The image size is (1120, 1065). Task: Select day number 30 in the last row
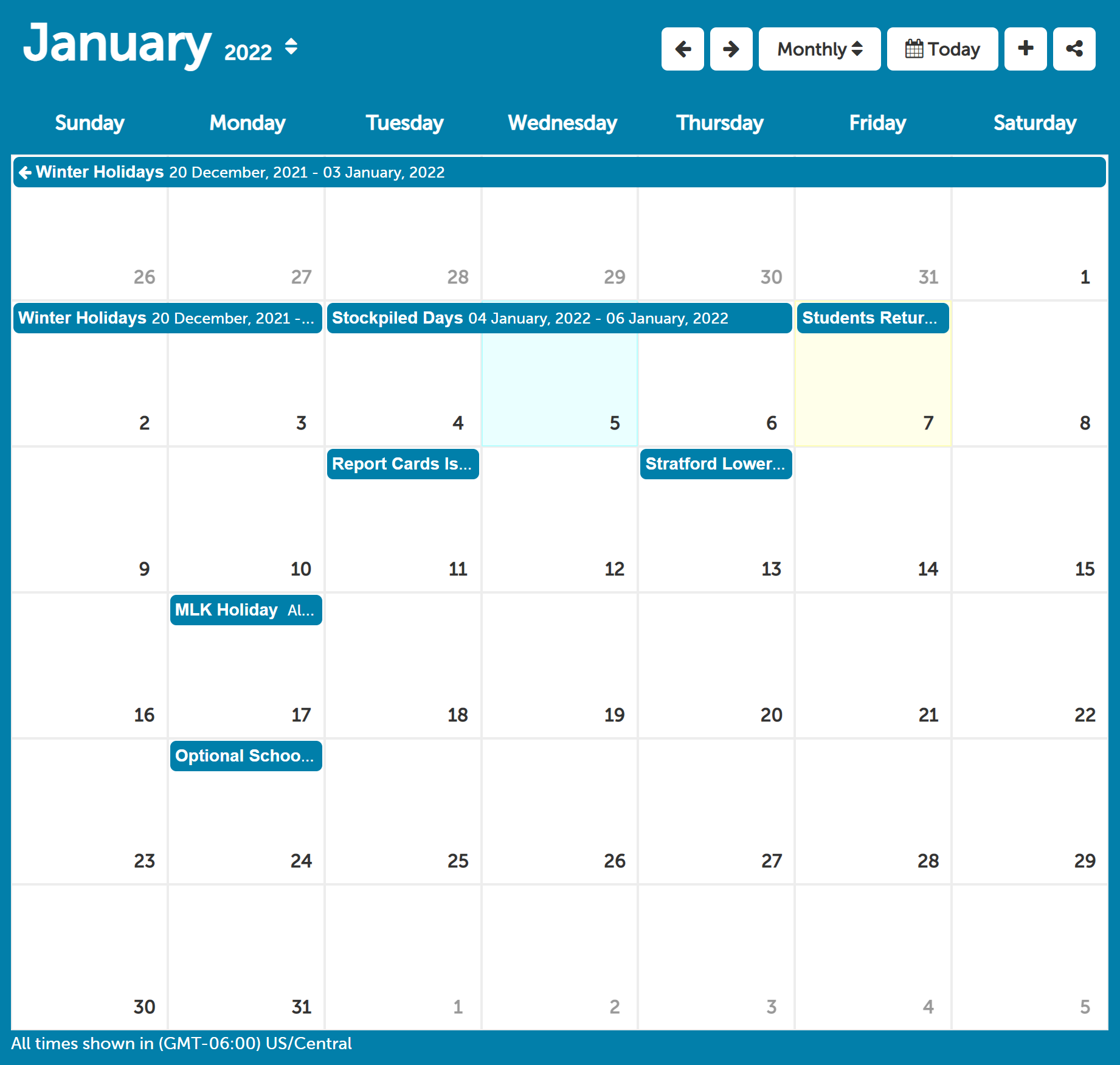pos(144,1007)
